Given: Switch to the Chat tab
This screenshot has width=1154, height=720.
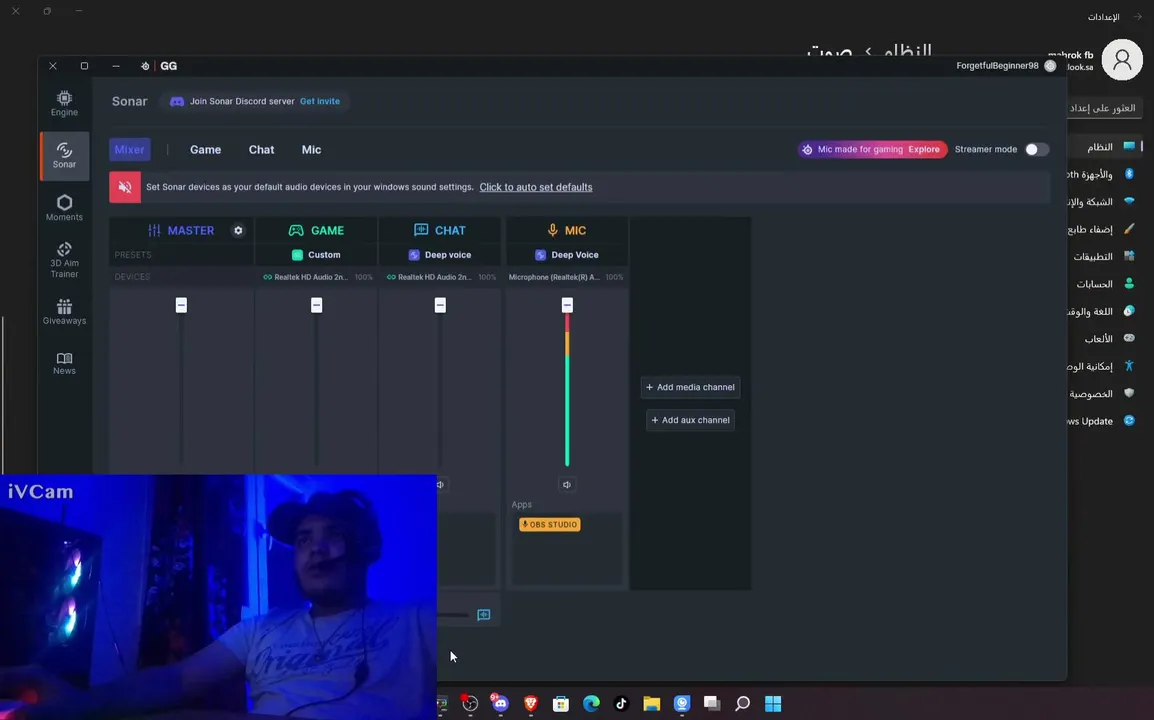Looking at the screenshot, I should click(261, 149).
